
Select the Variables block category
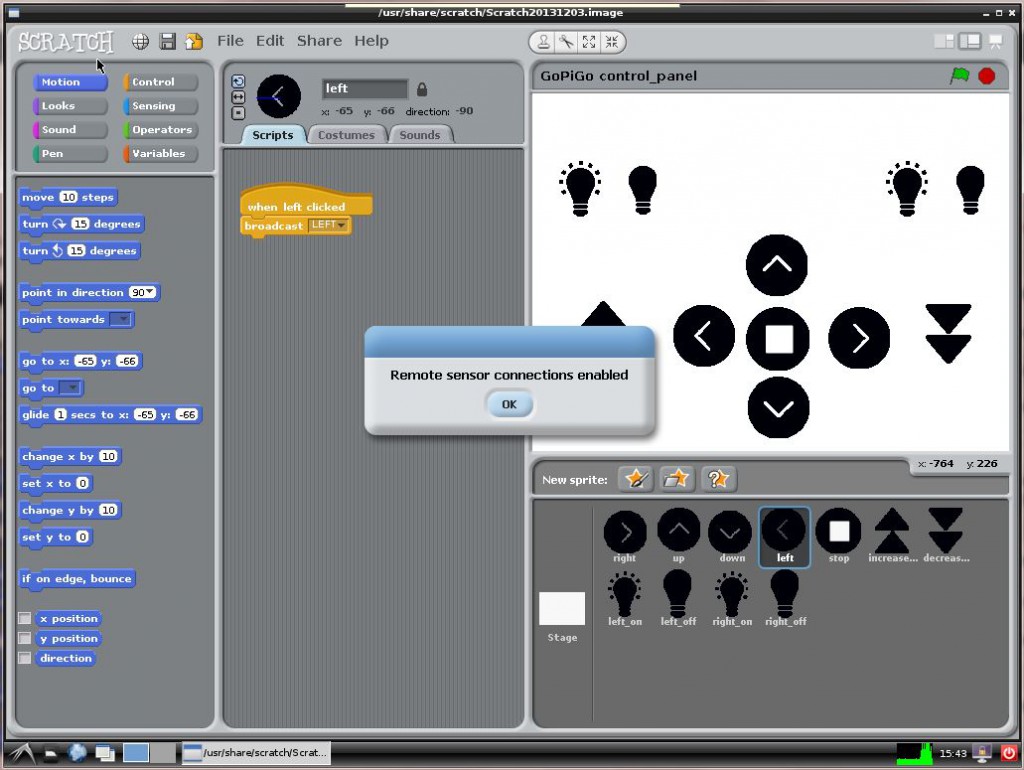click(160, 154)
